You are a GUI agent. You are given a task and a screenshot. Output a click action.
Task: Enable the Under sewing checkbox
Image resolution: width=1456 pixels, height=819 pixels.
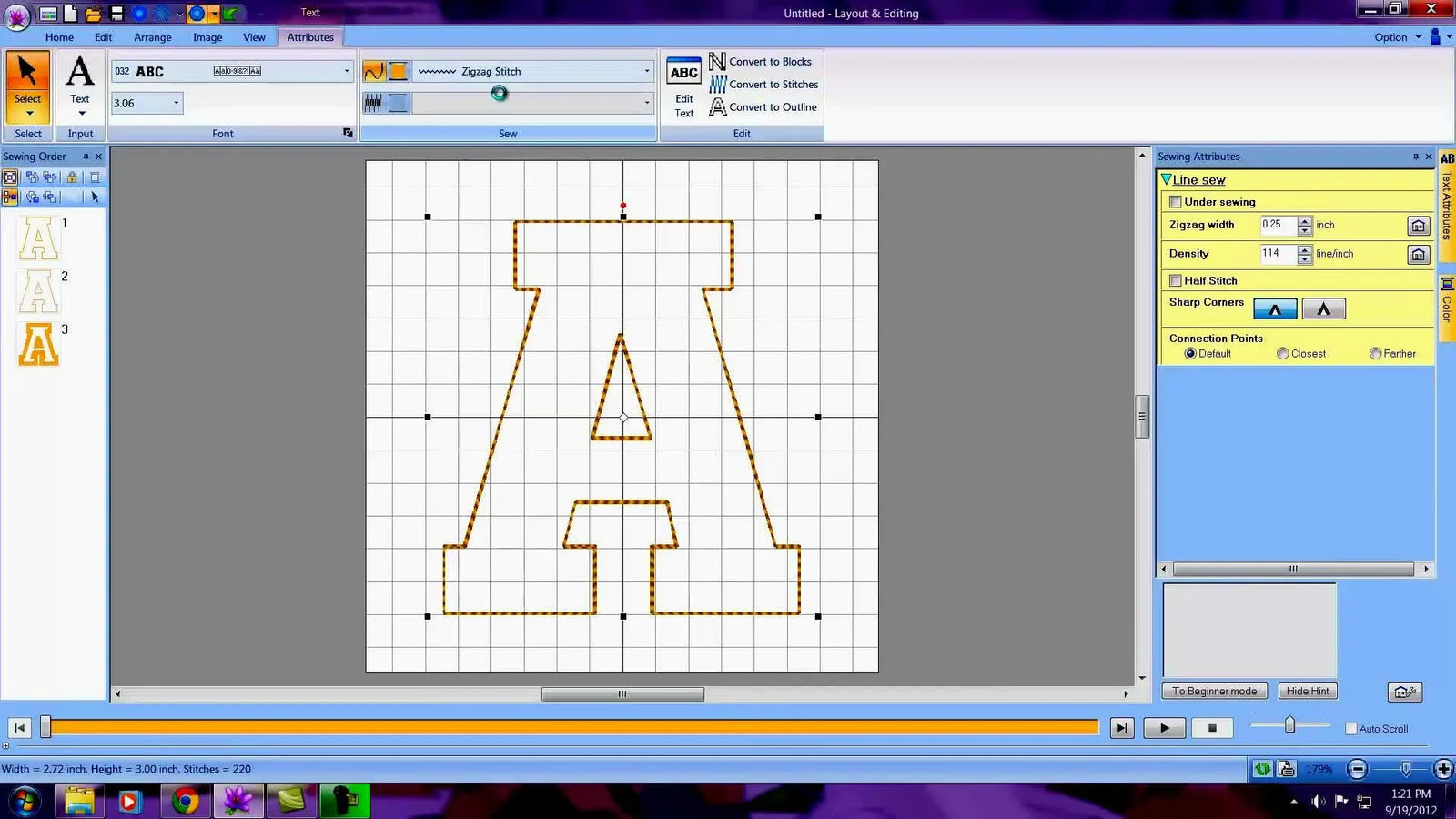1175,201
